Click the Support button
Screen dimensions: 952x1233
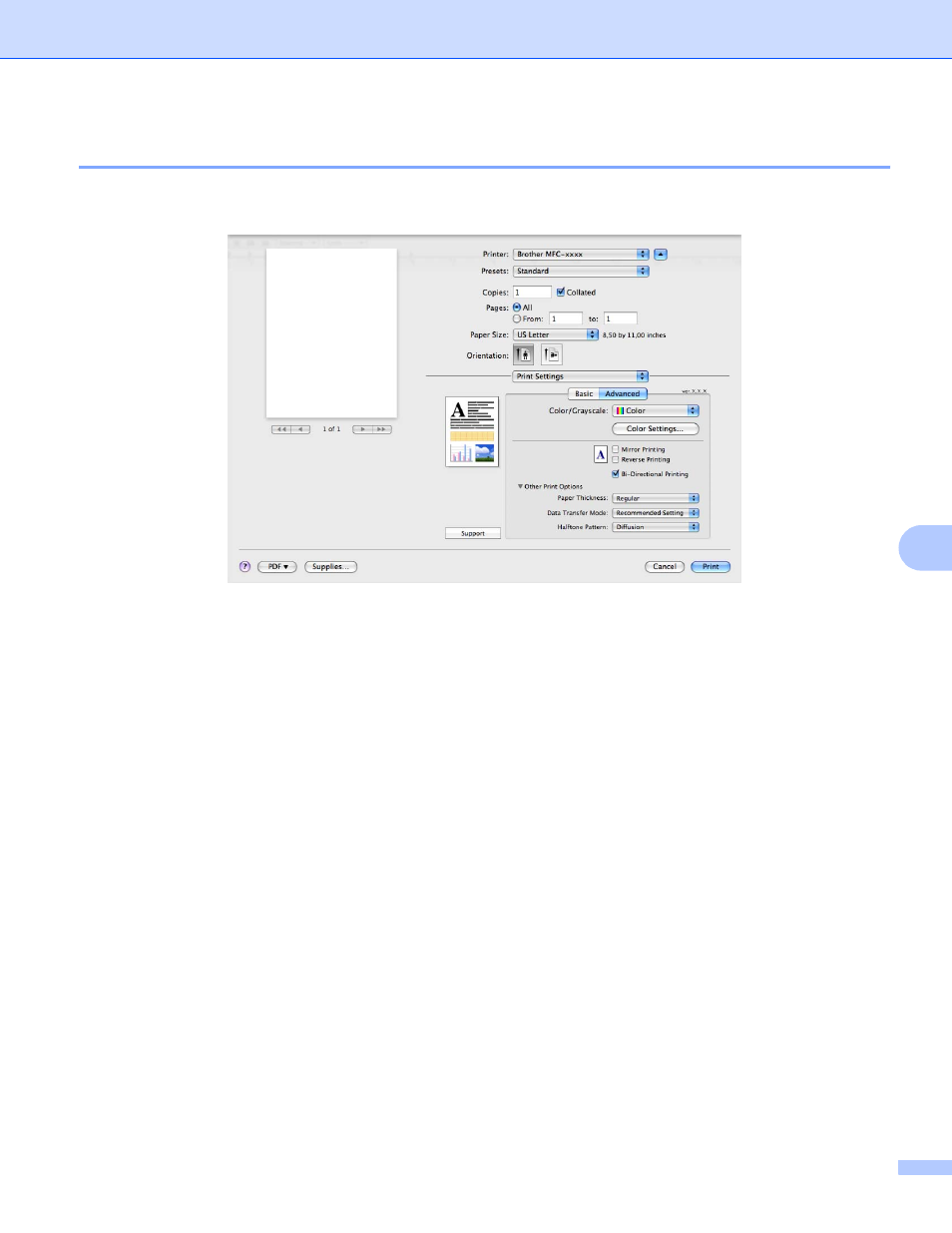click(473, 533)
